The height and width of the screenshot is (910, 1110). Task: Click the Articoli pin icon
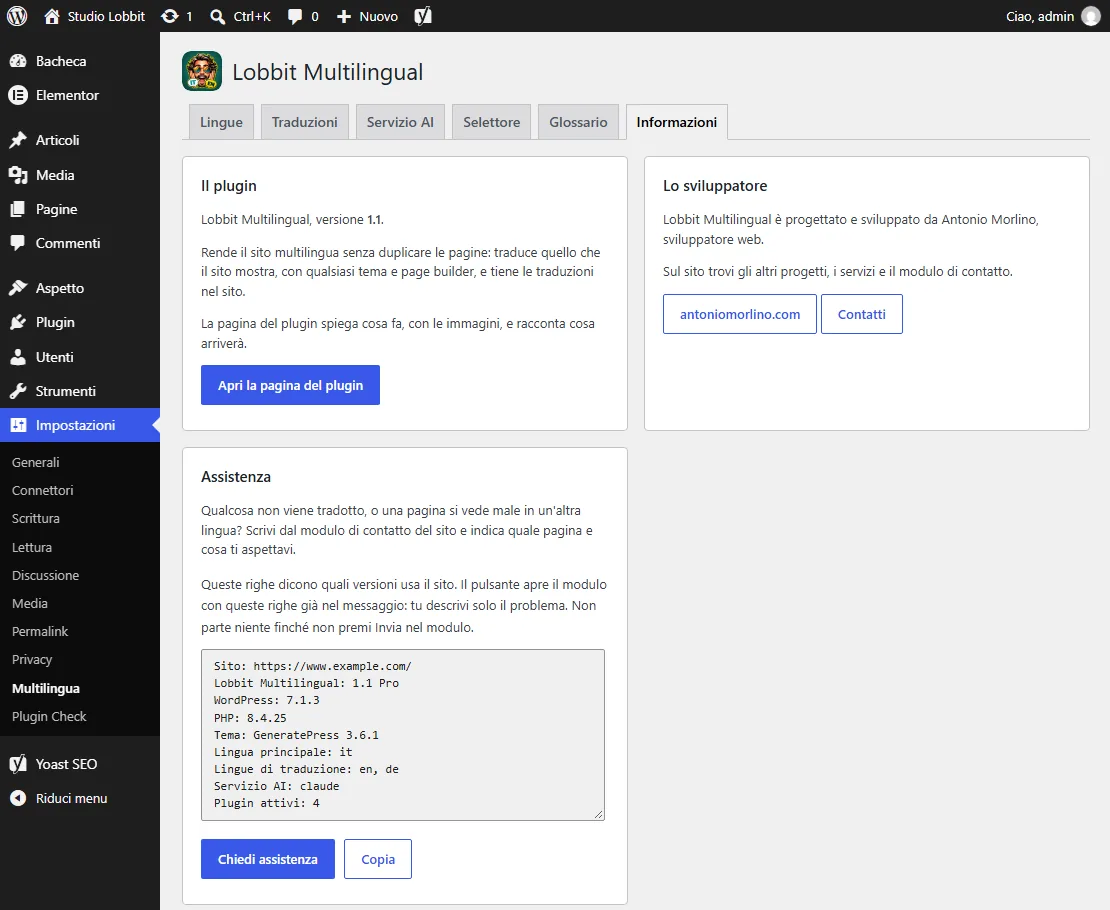[x=18, y=140]
